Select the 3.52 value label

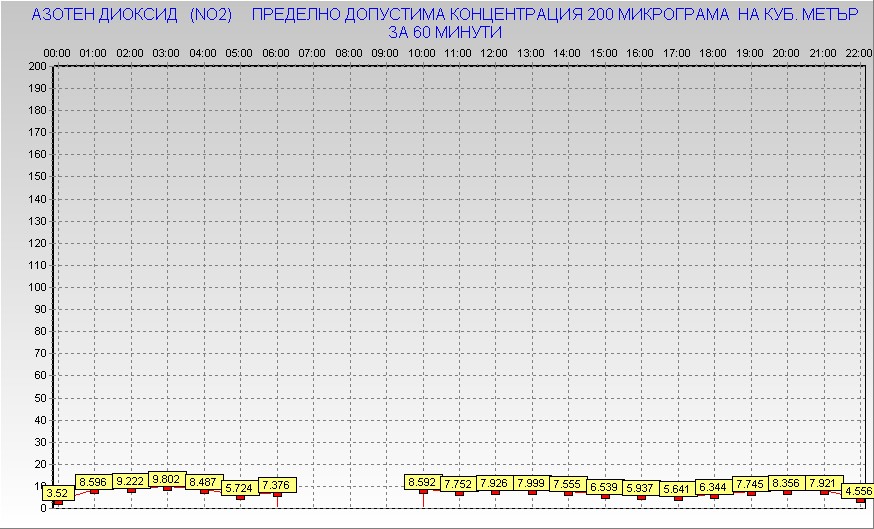[57, 492]
